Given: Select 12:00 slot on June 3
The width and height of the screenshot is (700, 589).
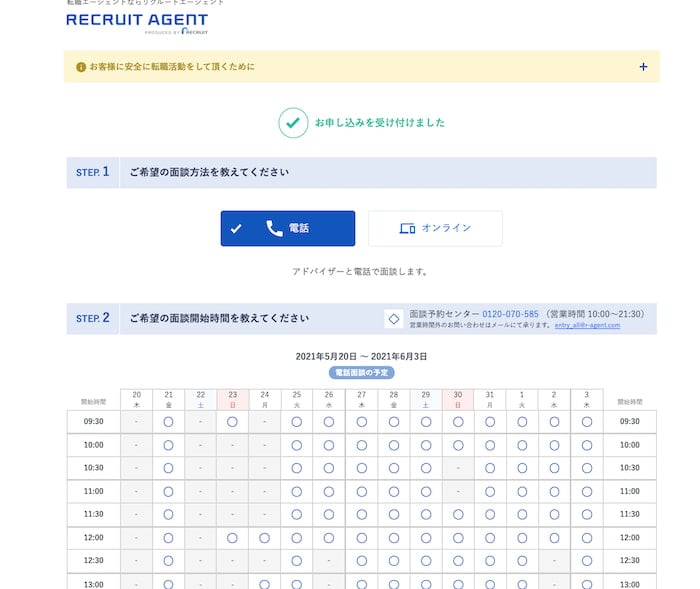Looking at the screenshot, I should 587,538.
